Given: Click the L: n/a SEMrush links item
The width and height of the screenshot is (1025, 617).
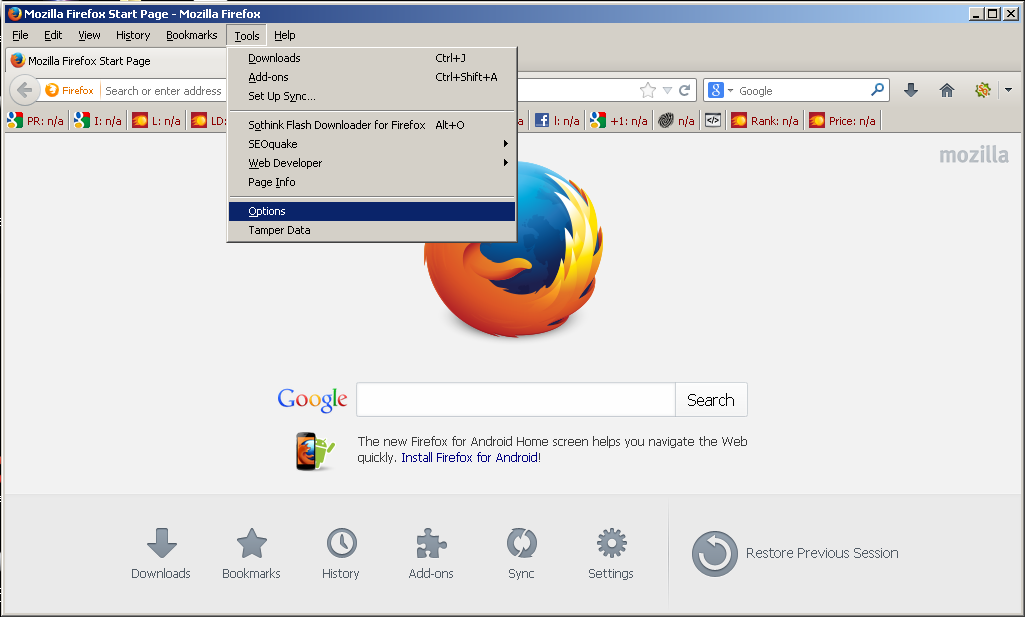Looking at the screenshot, I should 156,120.
